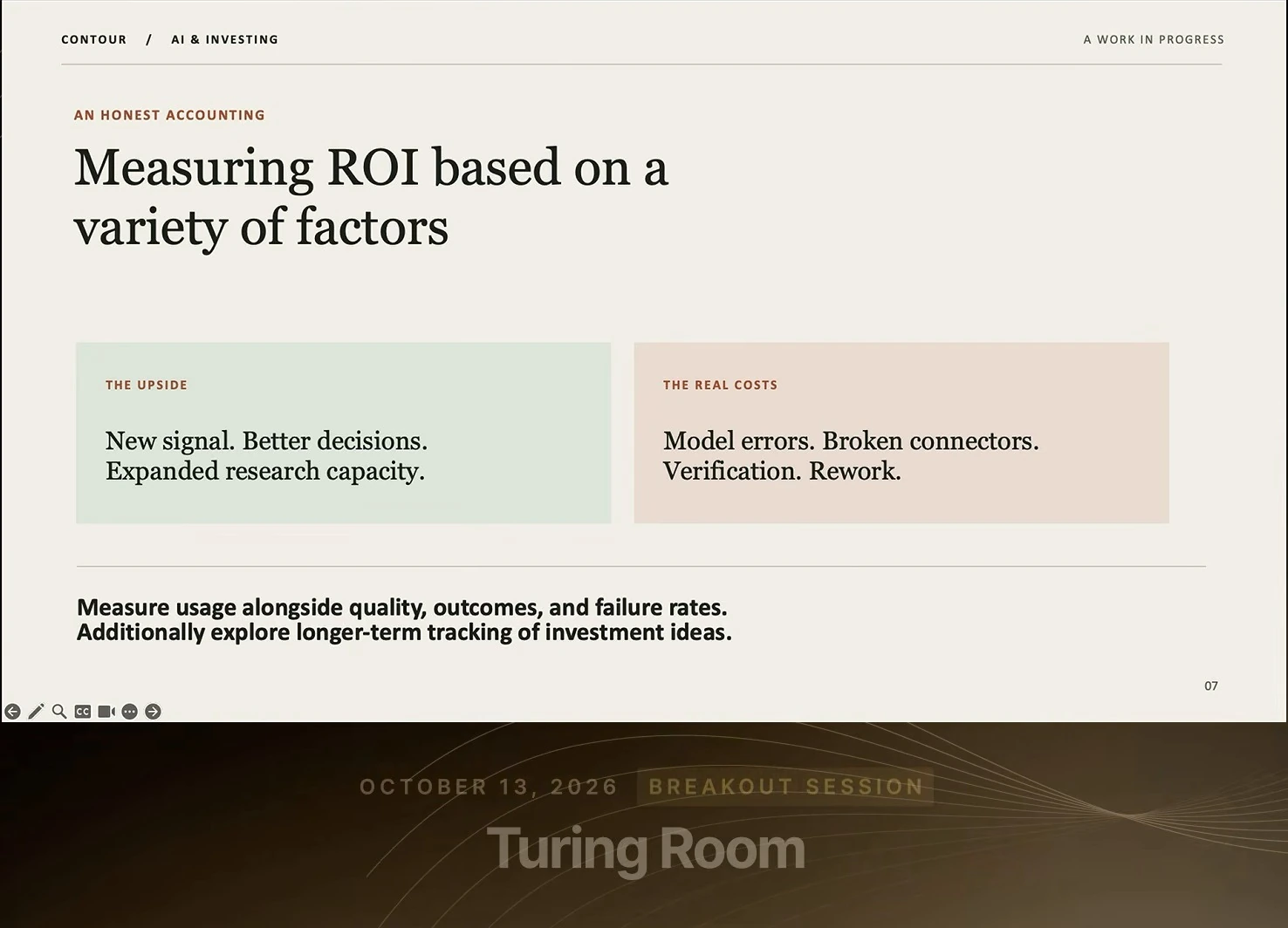Toggle CC closed captions

(x=83, y=712)
